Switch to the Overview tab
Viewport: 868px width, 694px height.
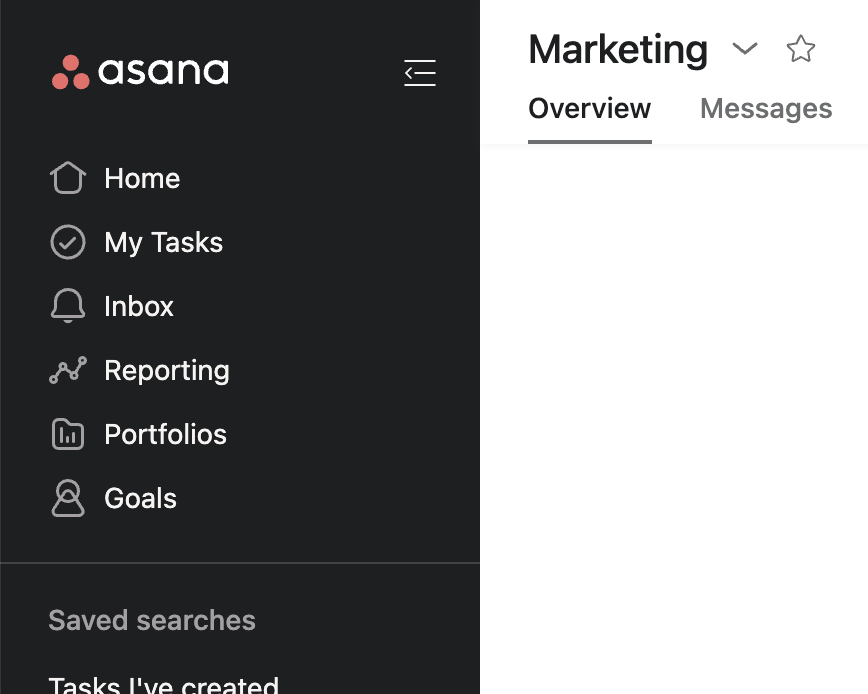(589, 108)
